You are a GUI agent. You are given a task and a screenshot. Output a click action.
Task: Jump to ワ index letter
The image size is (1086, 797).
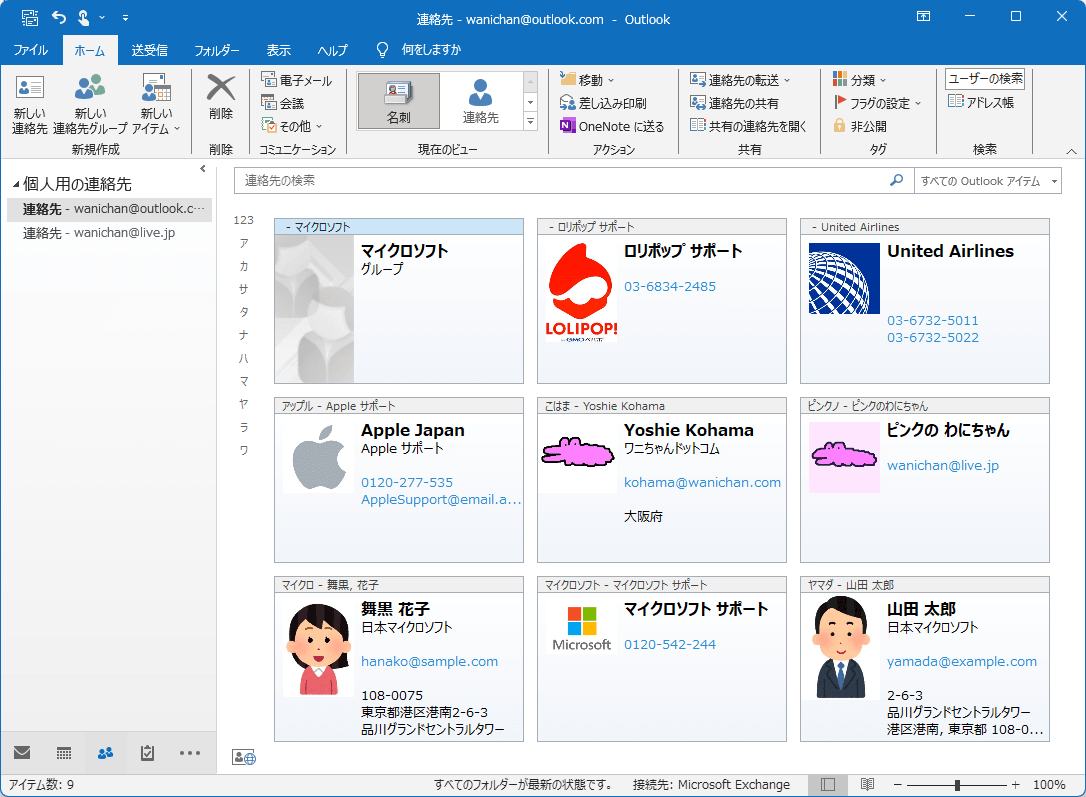244,450
